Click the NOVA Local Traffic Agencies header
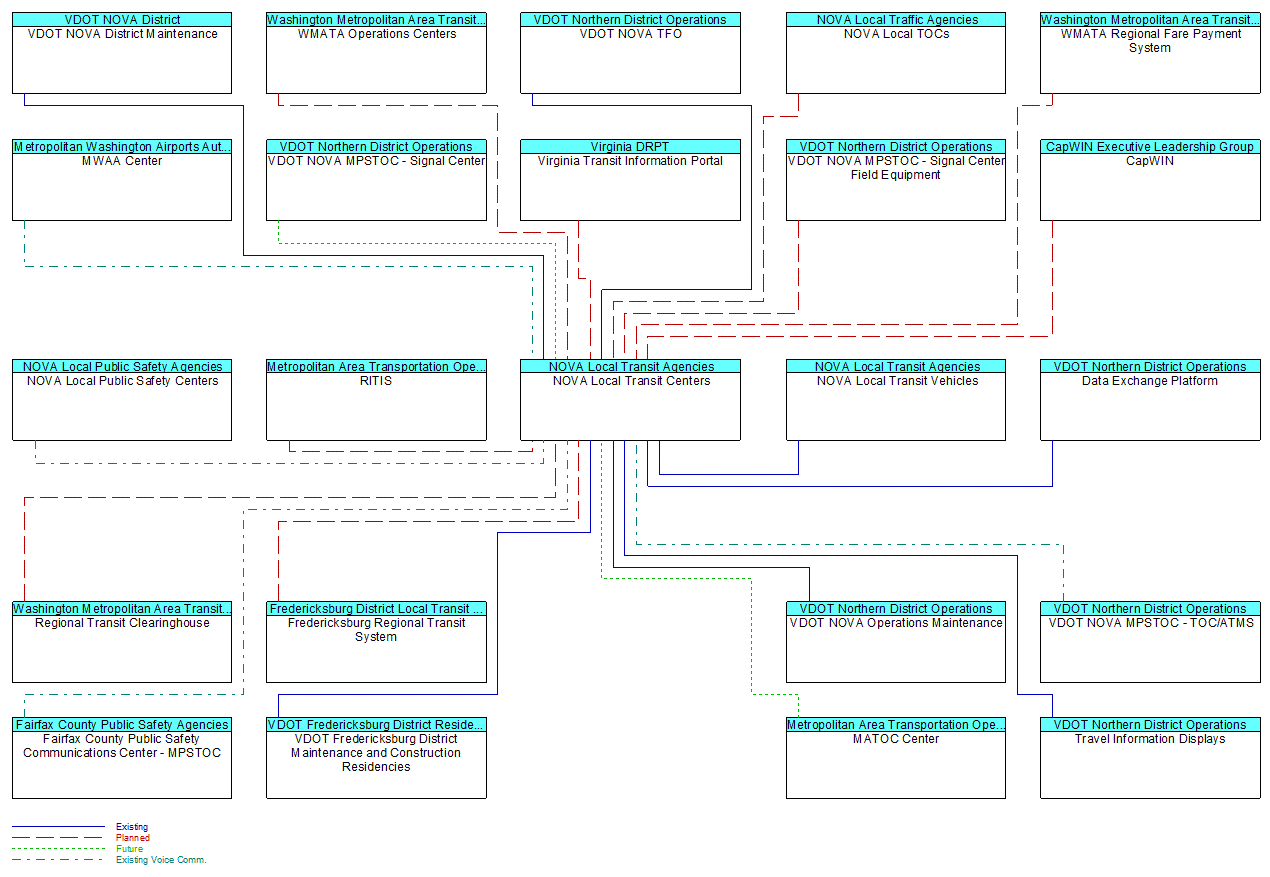This screenshot has width=1270, height=877. [x=896, y=19]
